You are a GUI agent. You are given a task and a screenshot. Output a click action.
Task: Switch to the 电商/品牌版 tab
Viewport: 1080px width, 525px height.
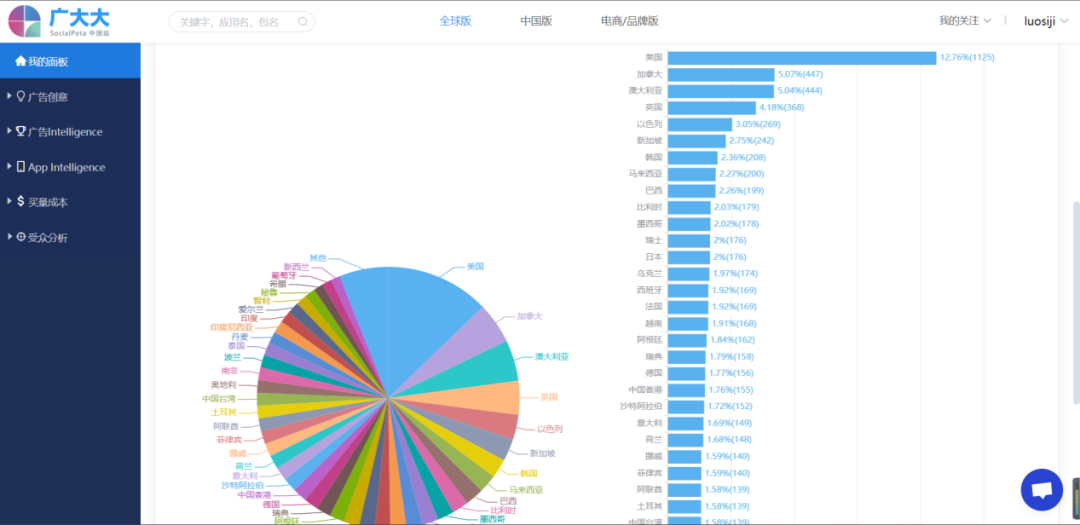pos(629,21)
